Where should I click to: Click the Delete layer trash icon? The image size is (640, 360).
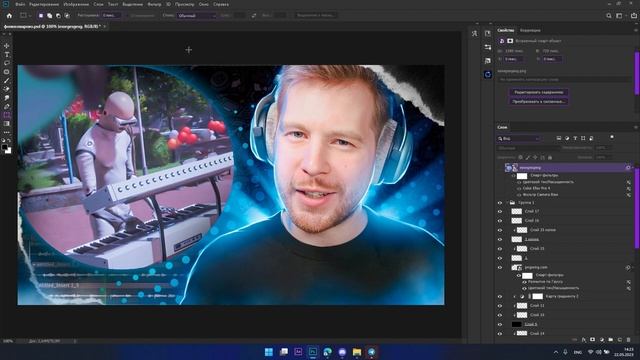pos(629,340)
